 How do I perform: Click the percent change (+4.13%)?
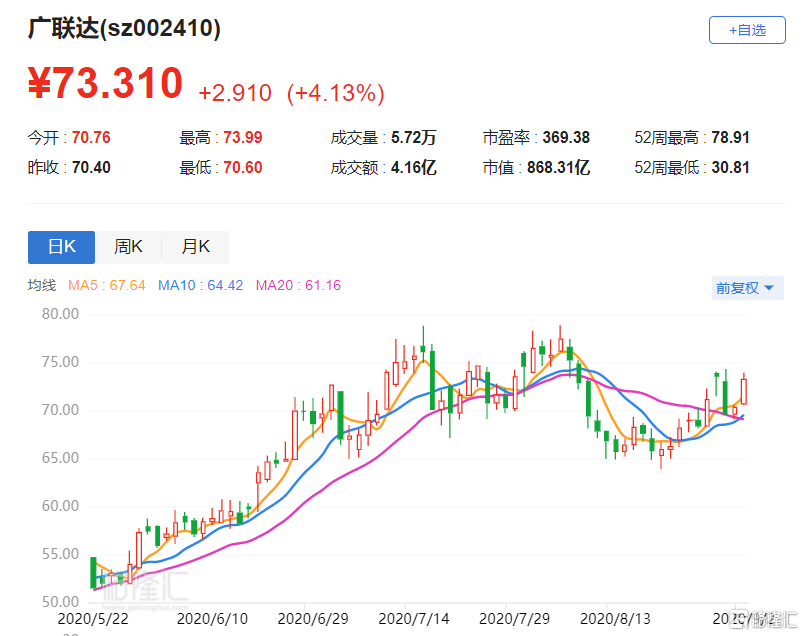[336, 93]
